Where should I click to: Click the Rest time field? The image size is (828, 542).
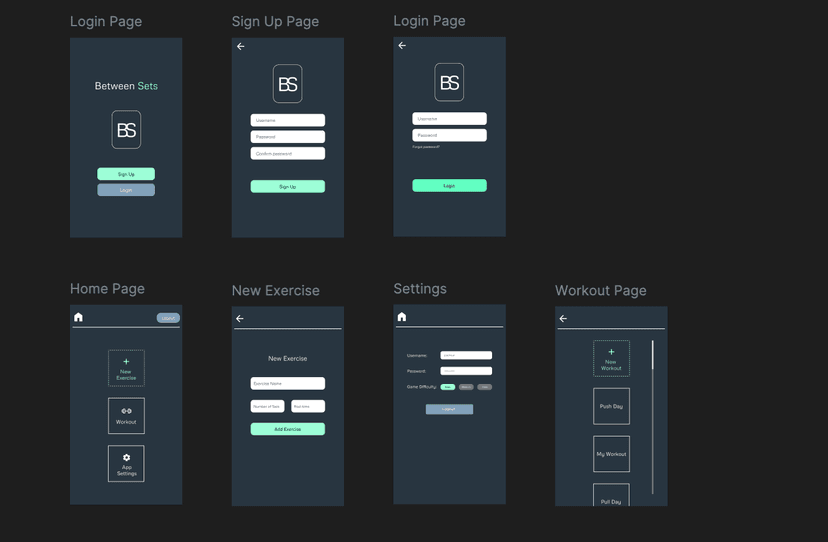click(x=308, y=406)
